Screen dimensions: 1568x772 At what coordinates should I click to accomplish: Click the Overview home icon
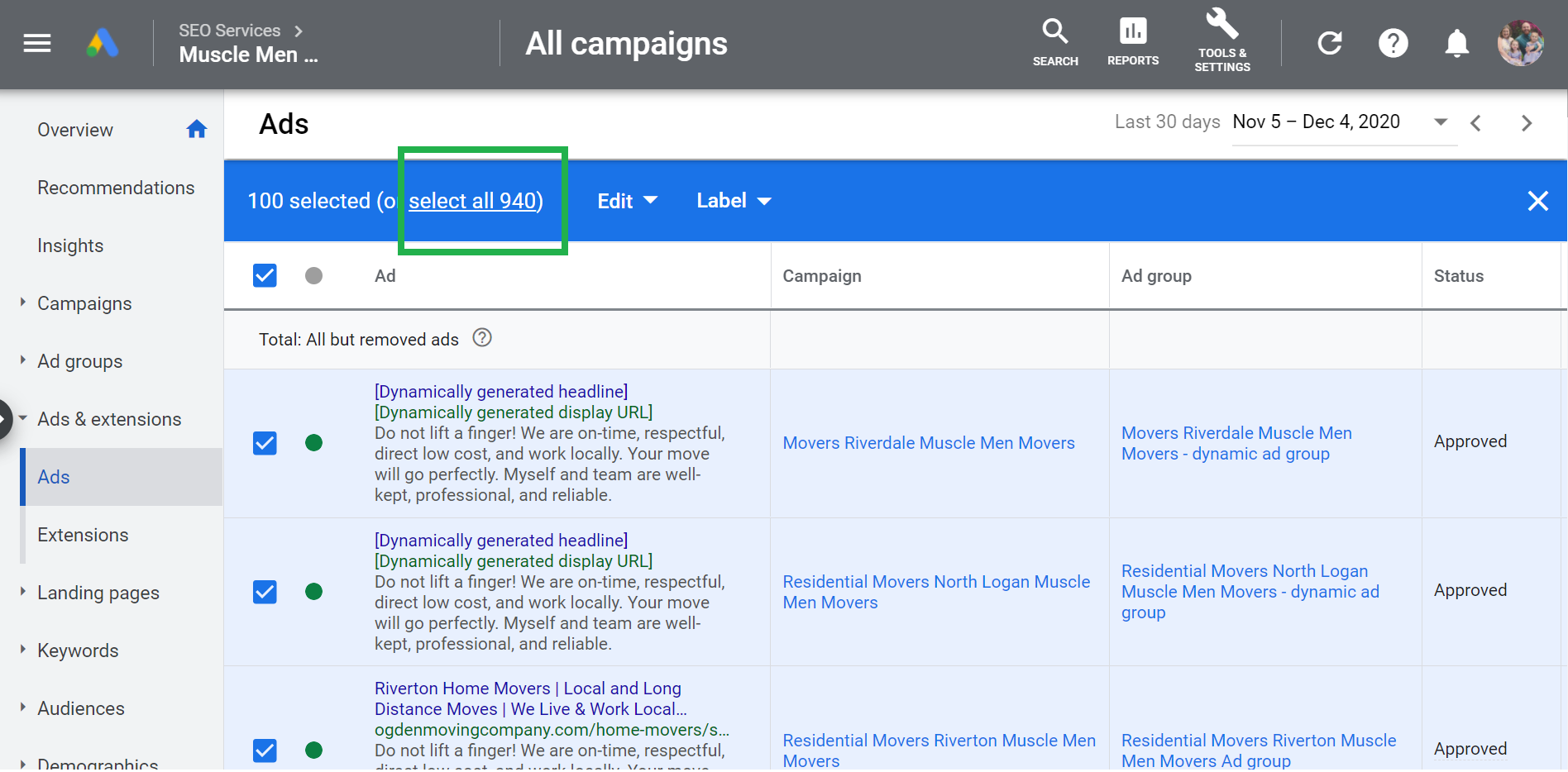(x=197, y=129)
